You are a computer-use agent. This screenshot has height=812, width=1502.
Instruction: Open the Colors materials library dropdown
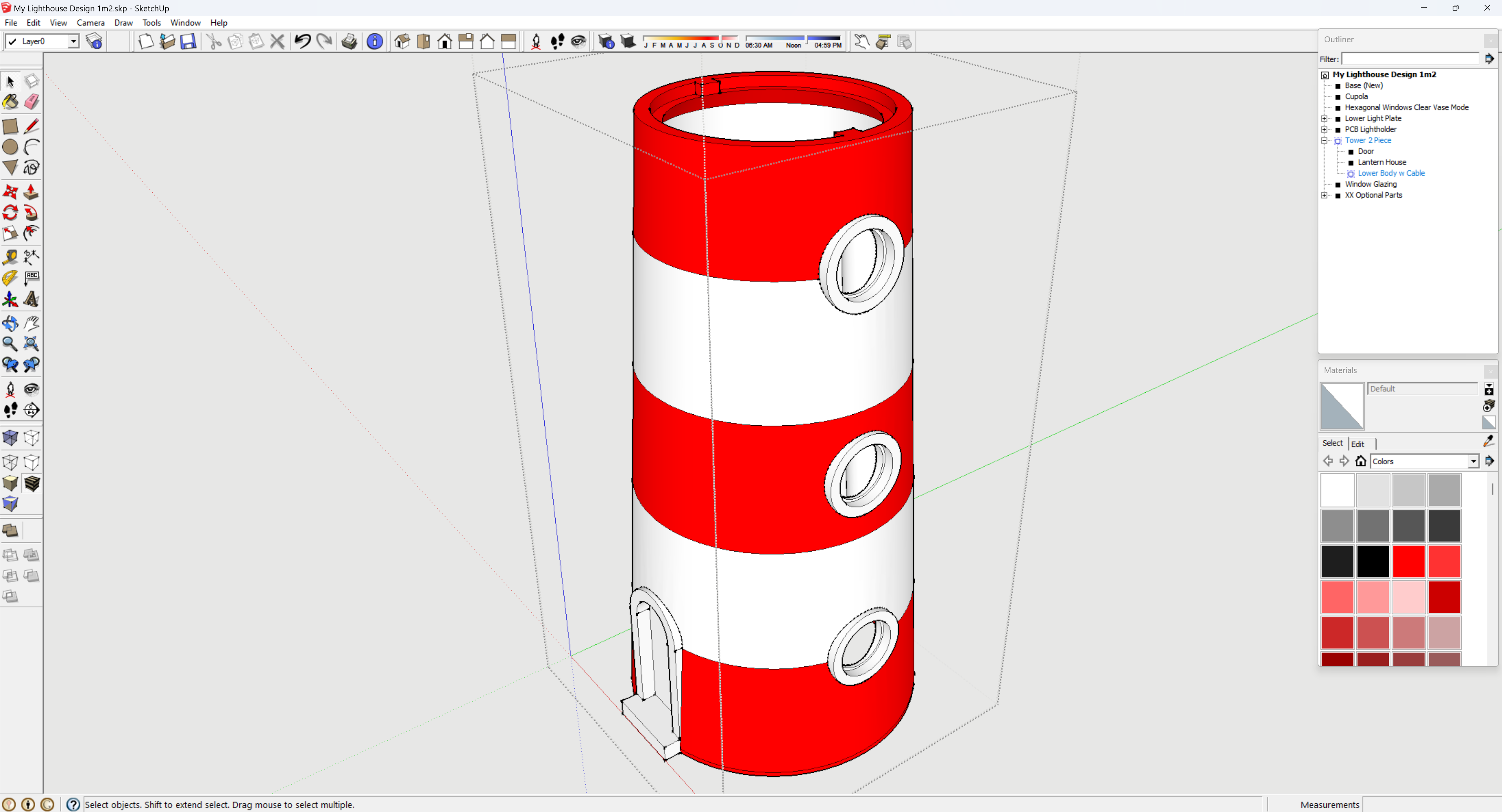(x=1473, y=461)
